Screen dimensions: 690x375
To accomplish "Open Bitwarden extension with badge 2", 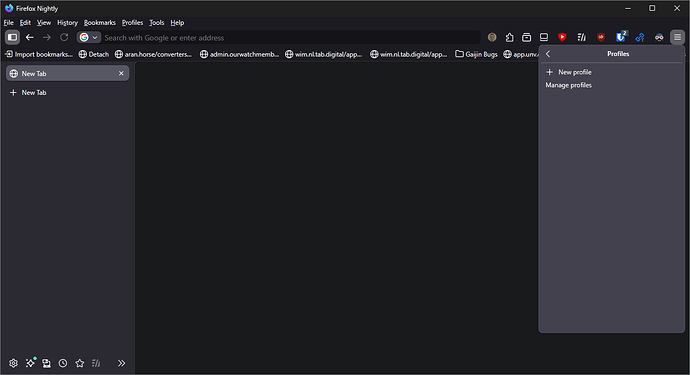I will click(x=621, y=37).
